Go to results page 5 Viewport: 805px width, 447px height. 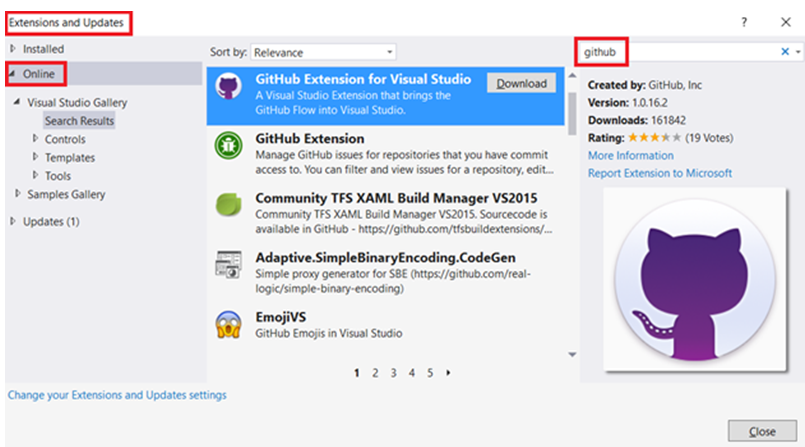pyautogui.click(x=430, y=373)
